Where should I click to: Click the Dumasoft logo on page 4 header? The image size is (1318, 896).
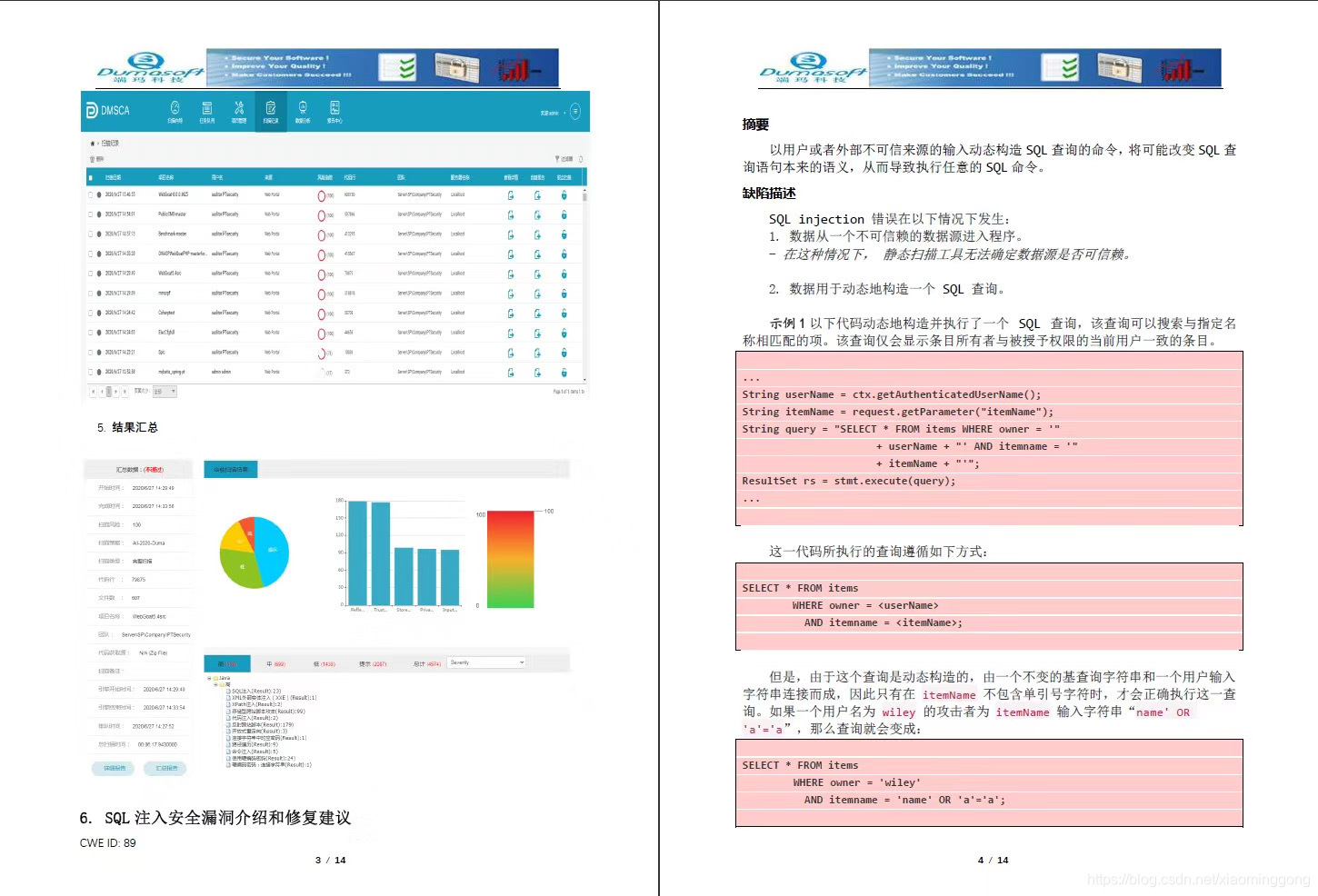(813, 68)
